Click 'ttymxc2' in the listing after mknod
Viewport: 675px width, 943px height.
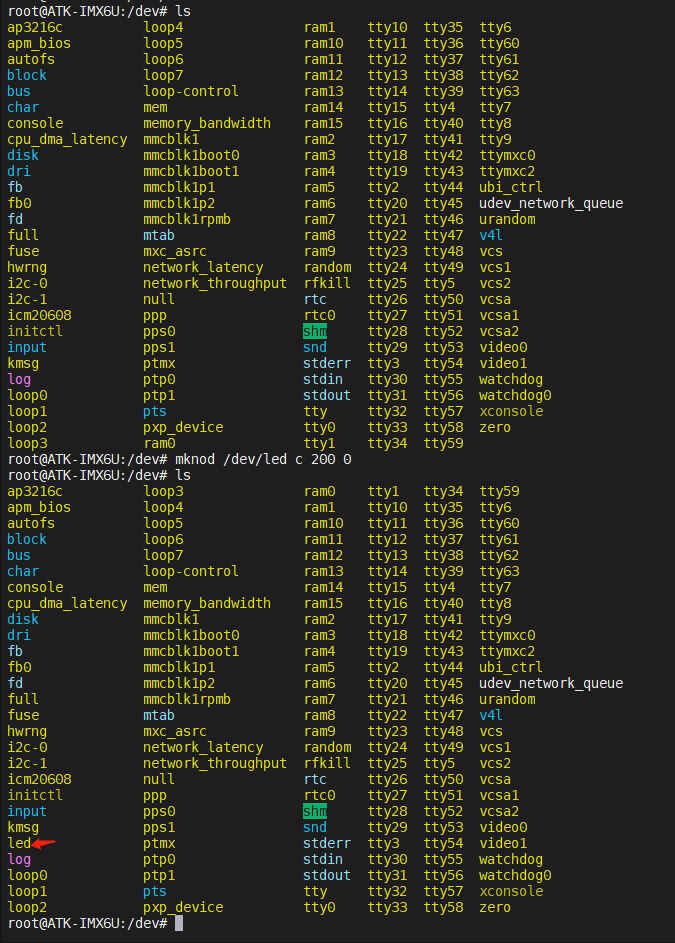click(507, 651)
